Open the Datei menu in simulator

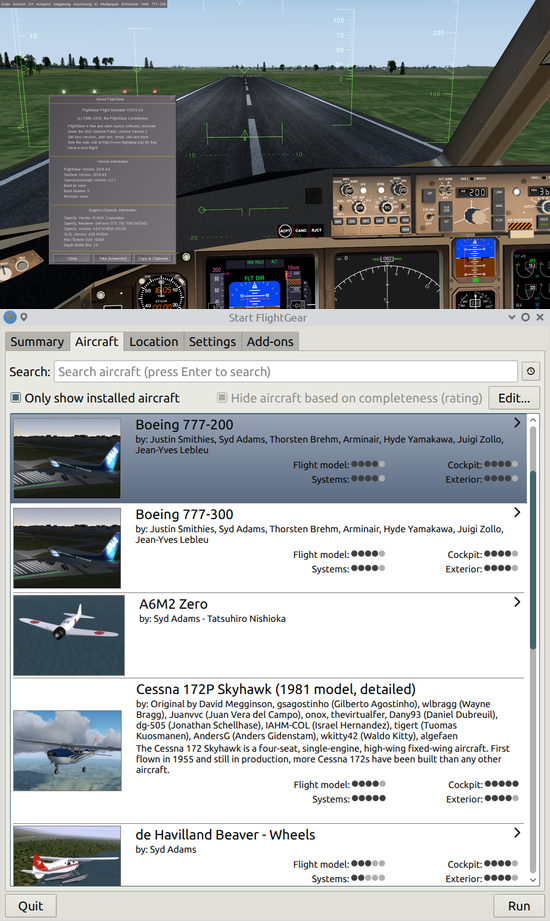tap(6, 4)
